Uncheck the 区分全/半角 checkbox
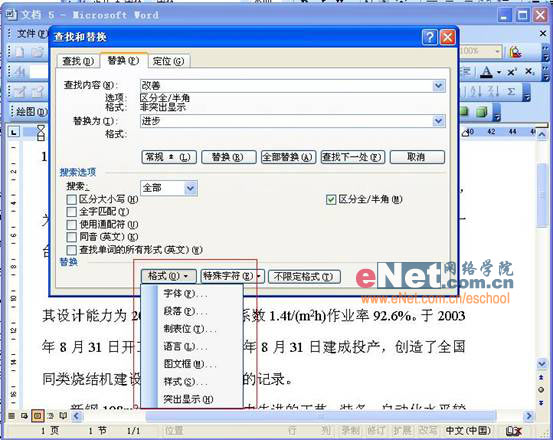This screenshot has width=553, height=440. [330, 200]
